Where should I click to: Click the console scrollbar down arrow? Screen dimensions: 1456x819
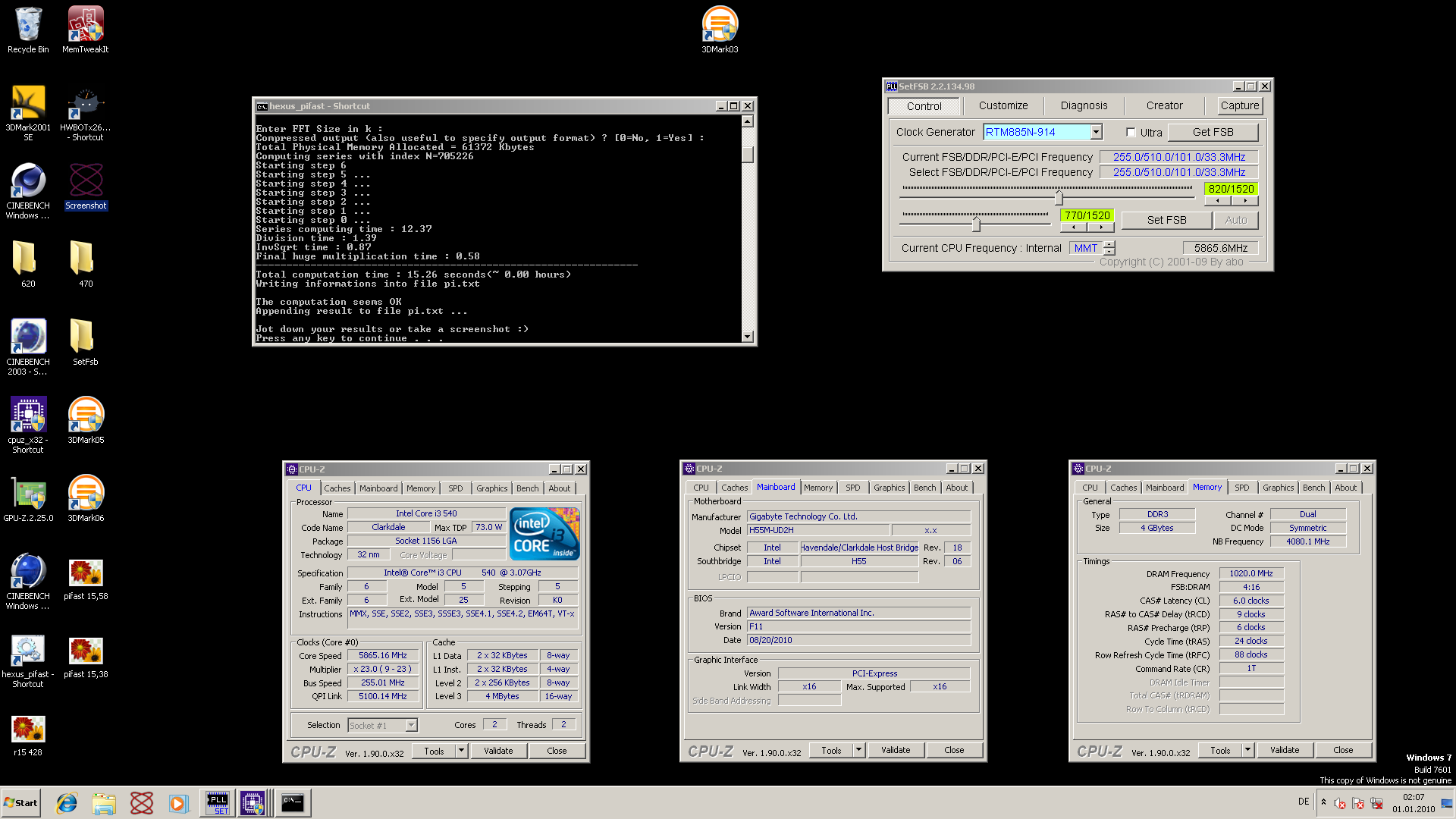[748, 336]
